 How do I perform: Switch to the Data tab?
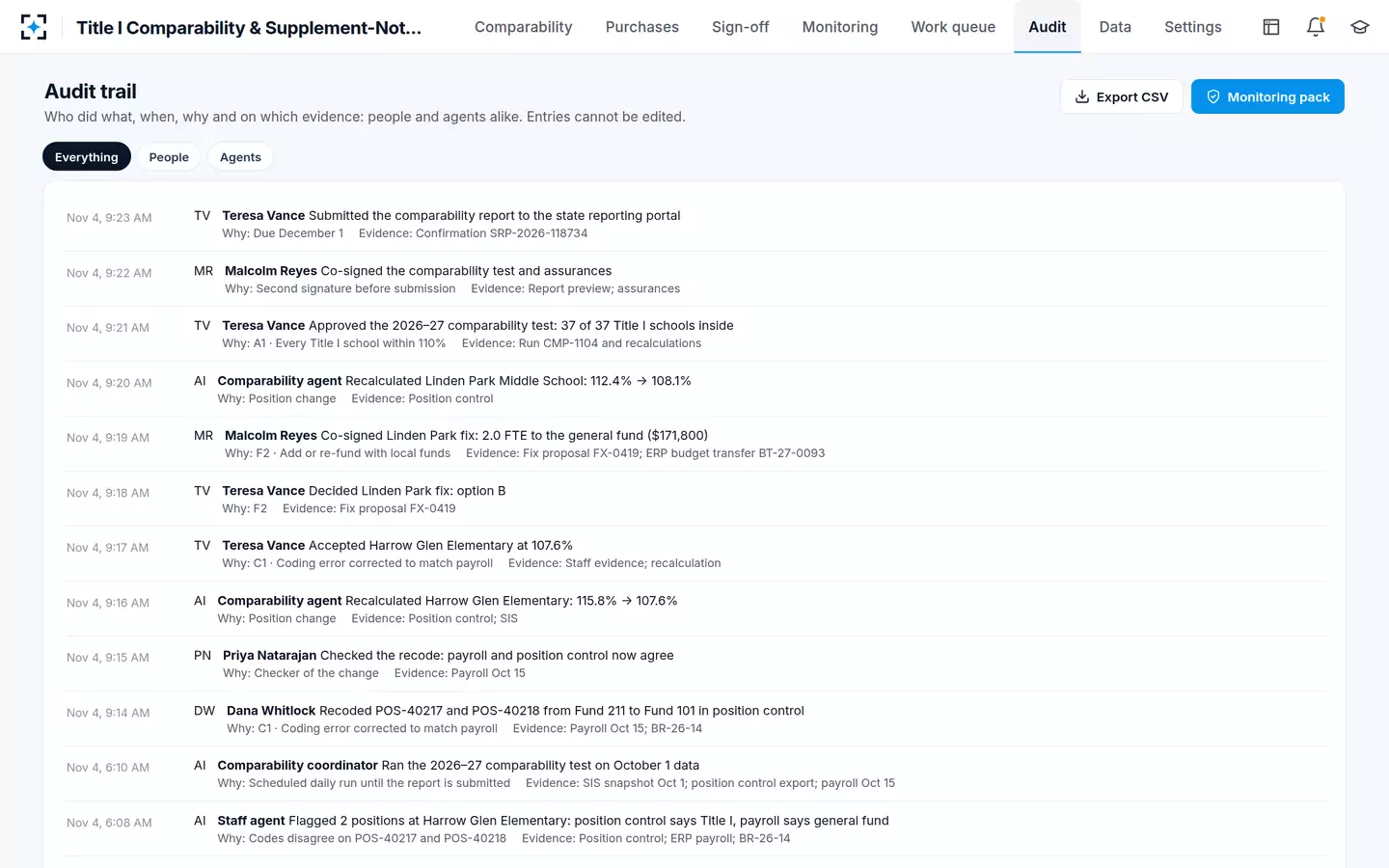[1115, 27]
